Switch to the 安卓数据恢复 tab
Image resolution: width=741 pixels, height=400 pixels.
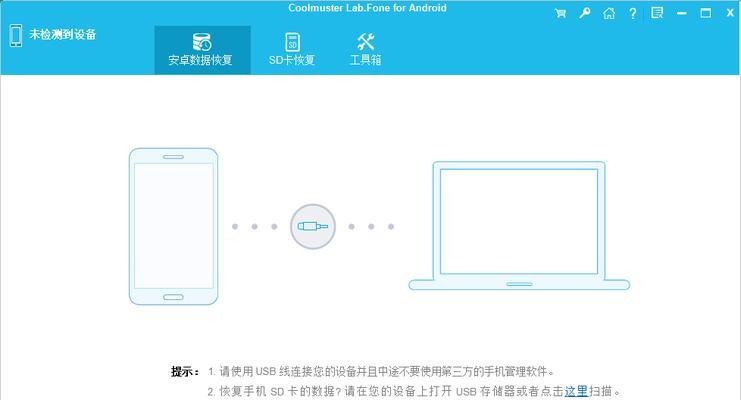click(x=202, y=50)
